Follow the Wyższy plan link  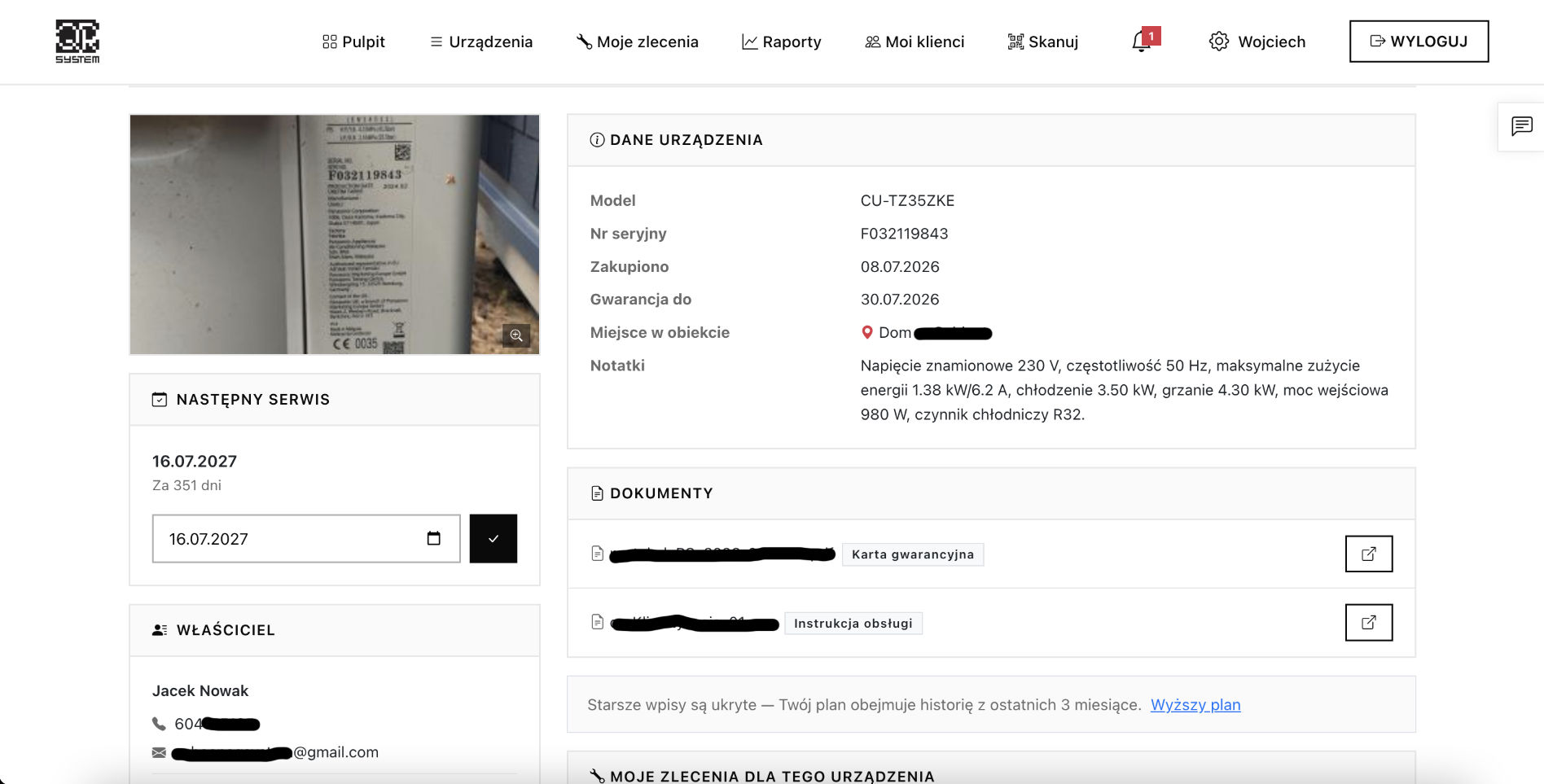(x=1195, y=705)
